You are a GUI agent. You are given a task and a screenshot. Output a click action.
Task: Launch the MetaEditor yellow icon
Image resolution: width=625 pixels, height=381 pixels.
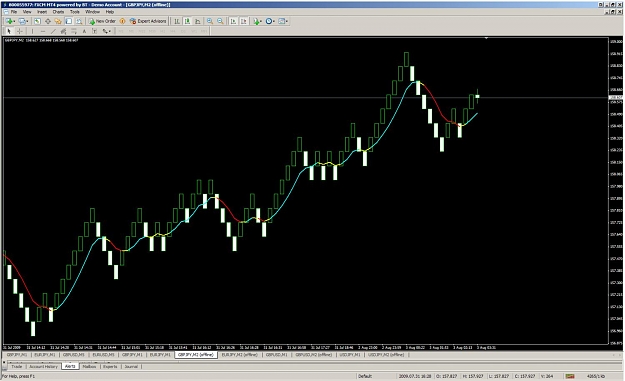[x=122, y=21]
